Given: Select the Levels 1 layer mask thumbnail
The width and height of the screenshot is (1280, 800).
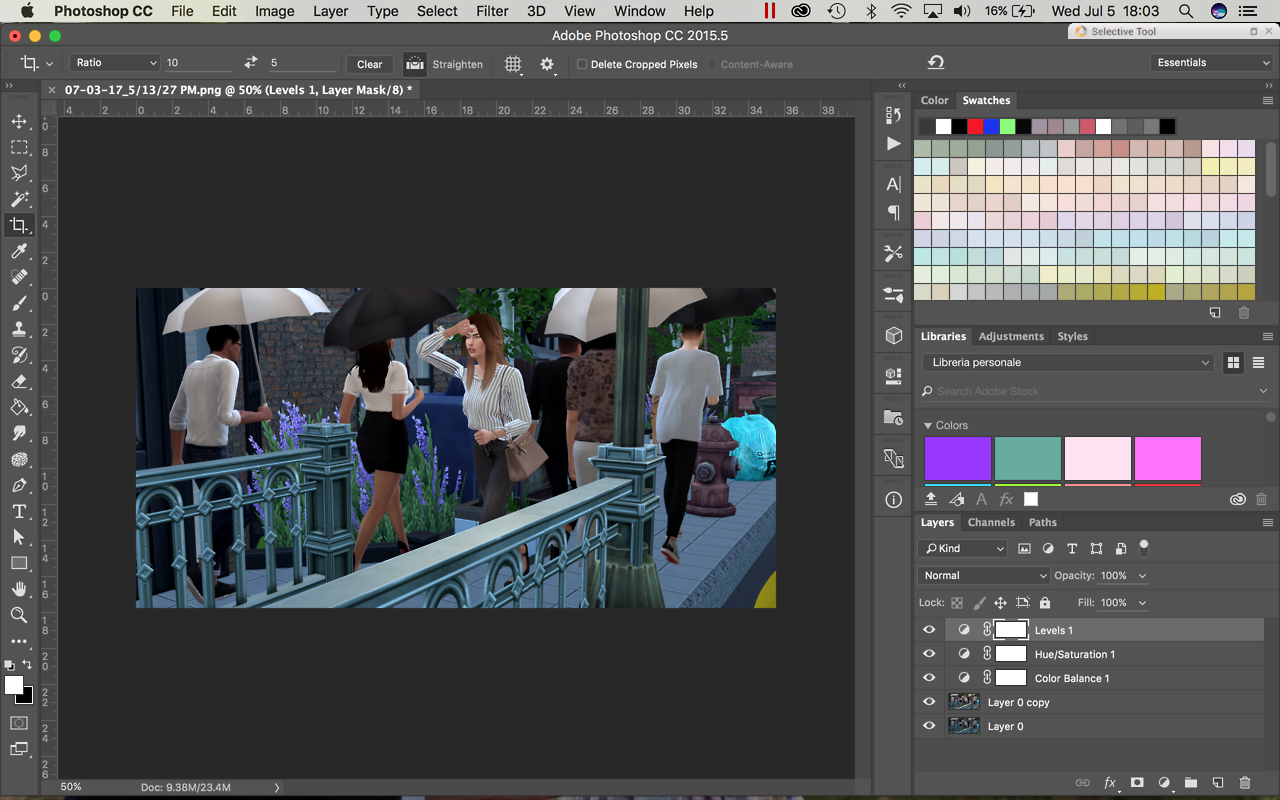Looking at the screenshot, I should pyautogui.click(x=1011, y=630).
